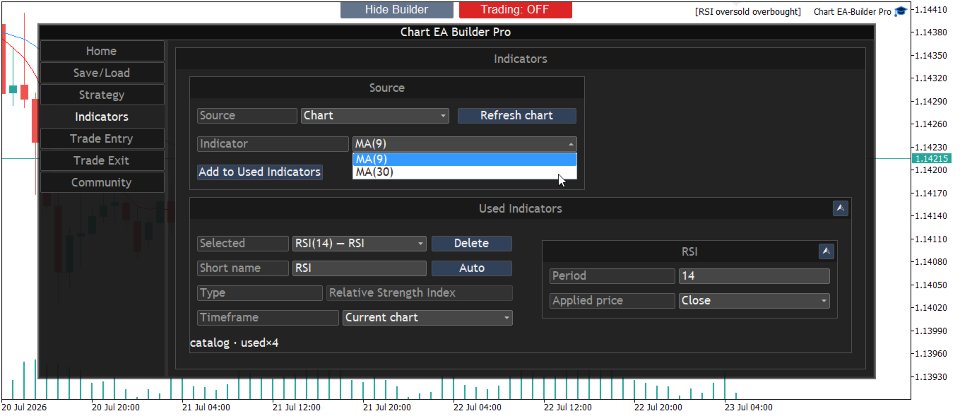Click the Timeframe label
The image size is (960, 416).
point(268,317)
